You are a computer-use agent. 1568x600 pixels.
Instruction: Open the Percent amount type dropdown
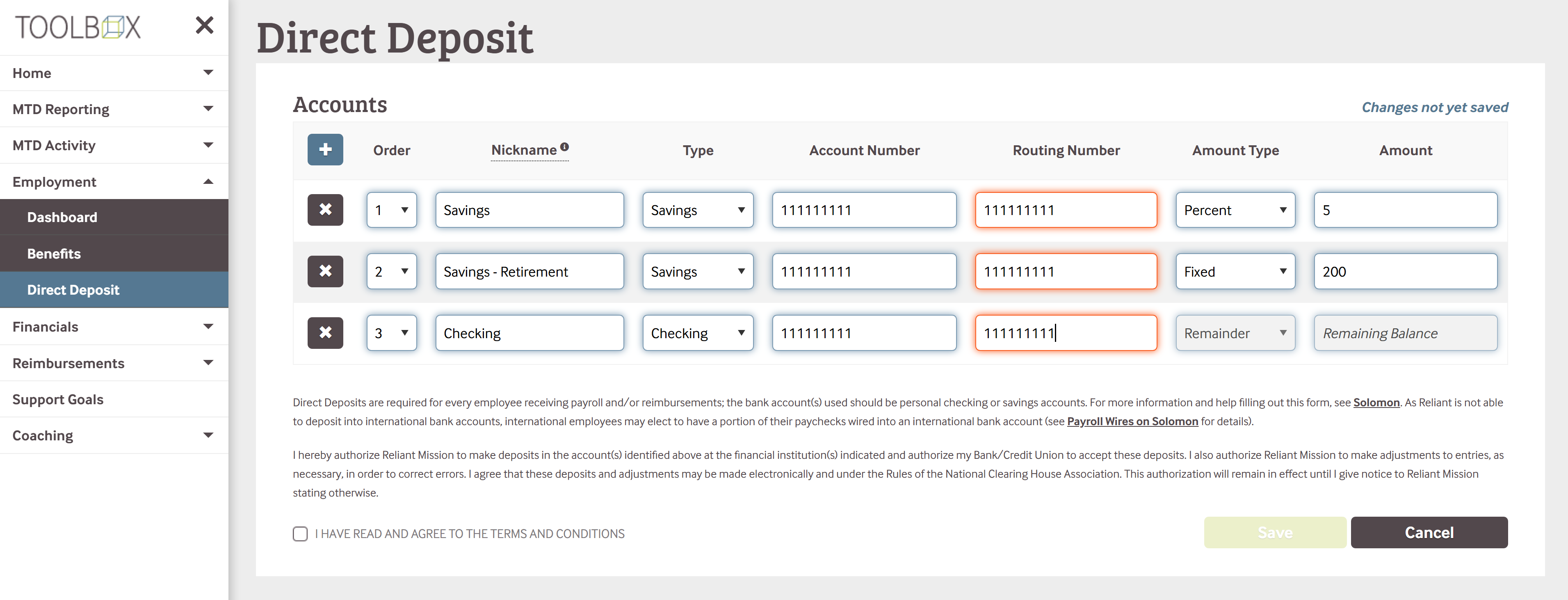[1235, 210]
